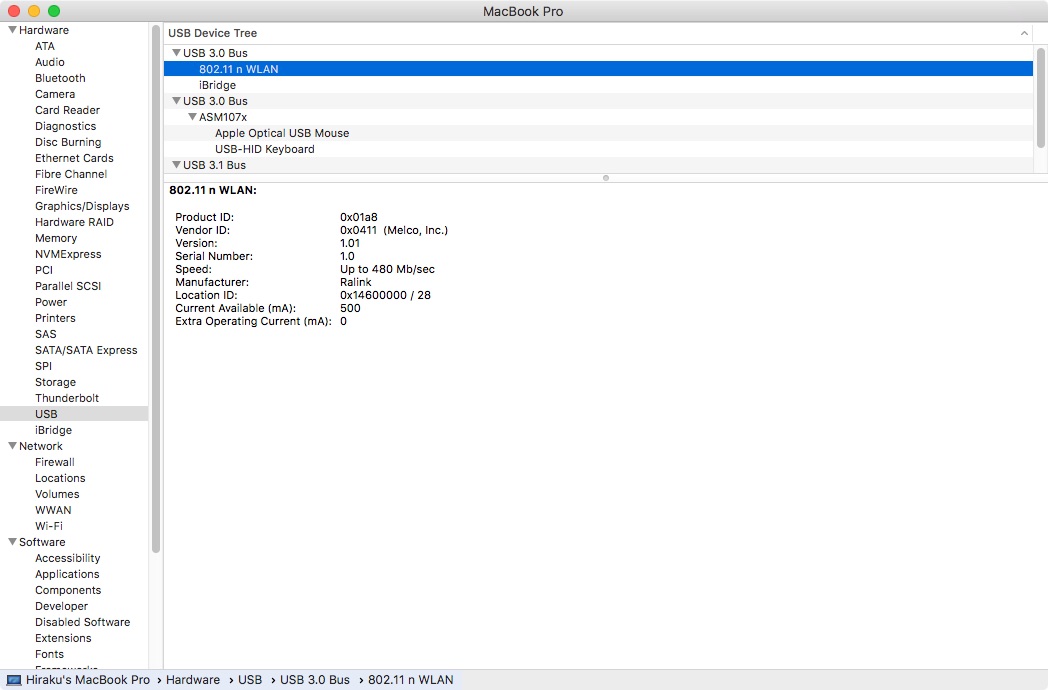Open Bluetooth in the sidebar
This screenshot has width=1048, height=690.
pos(60,78)
